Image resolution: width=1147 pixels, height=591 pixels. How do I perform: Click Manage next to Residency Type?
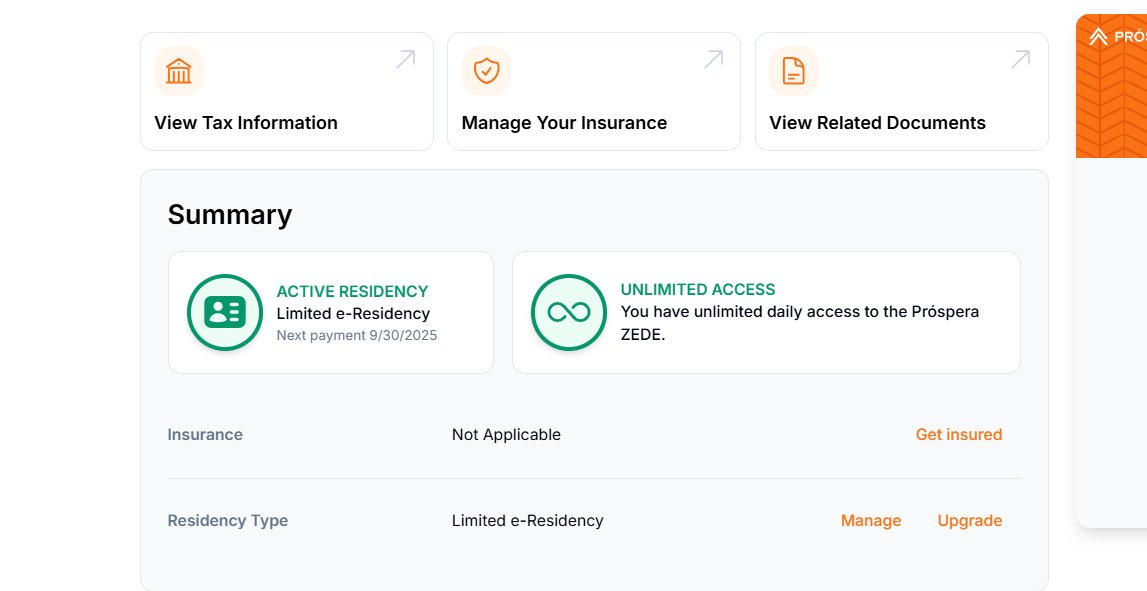[x=870, y=520]
